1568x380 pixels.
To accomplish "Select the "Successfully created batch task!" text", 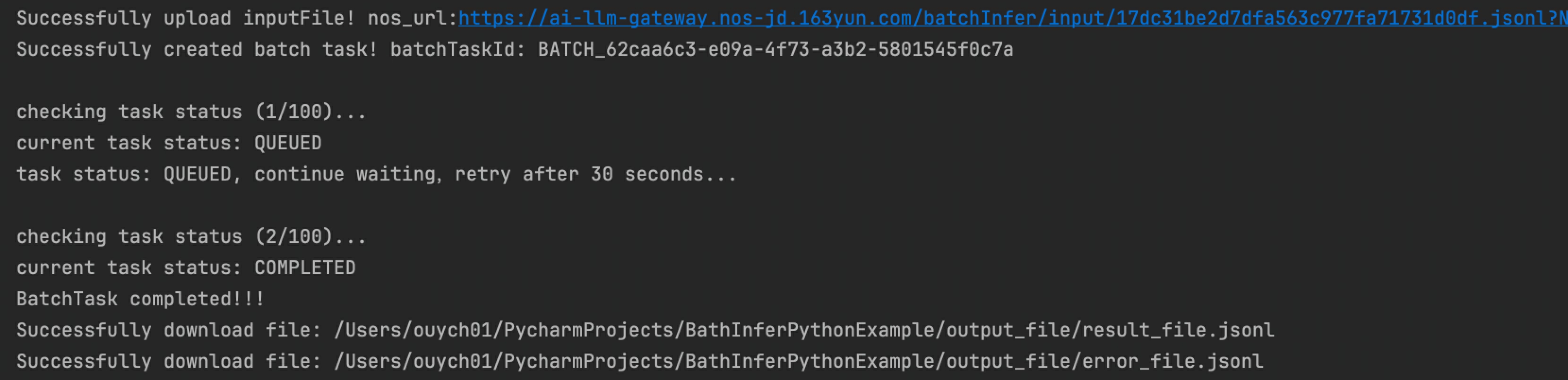I will pos(197,49).
